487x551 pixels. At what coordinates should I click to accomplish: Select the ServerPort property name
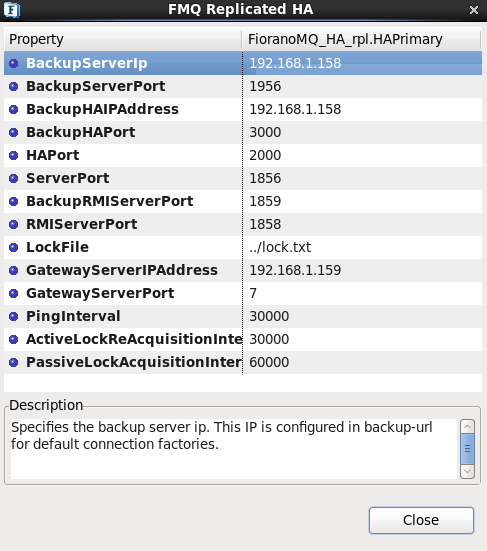pyautogui.click(x=67, y=178)
